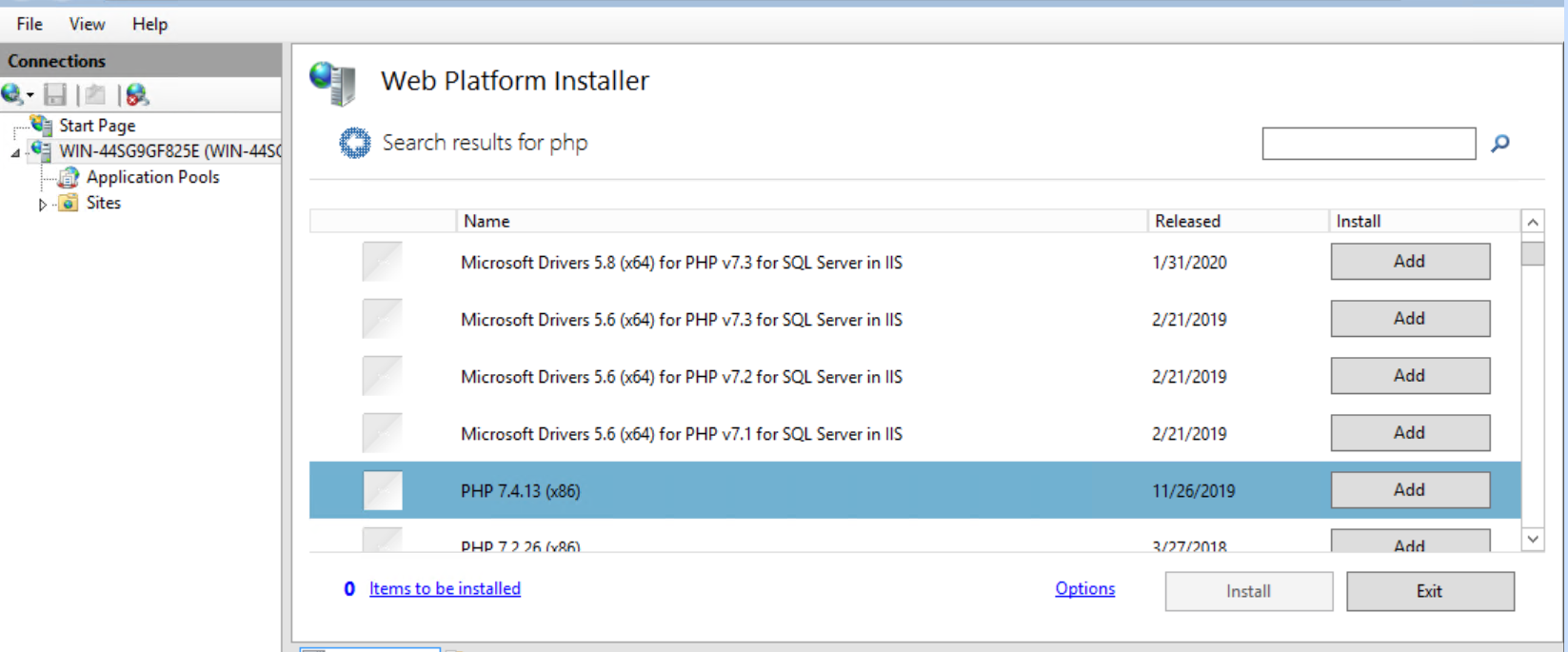Click the server icon for WIN-44SG9GF825E

[41, 150]
